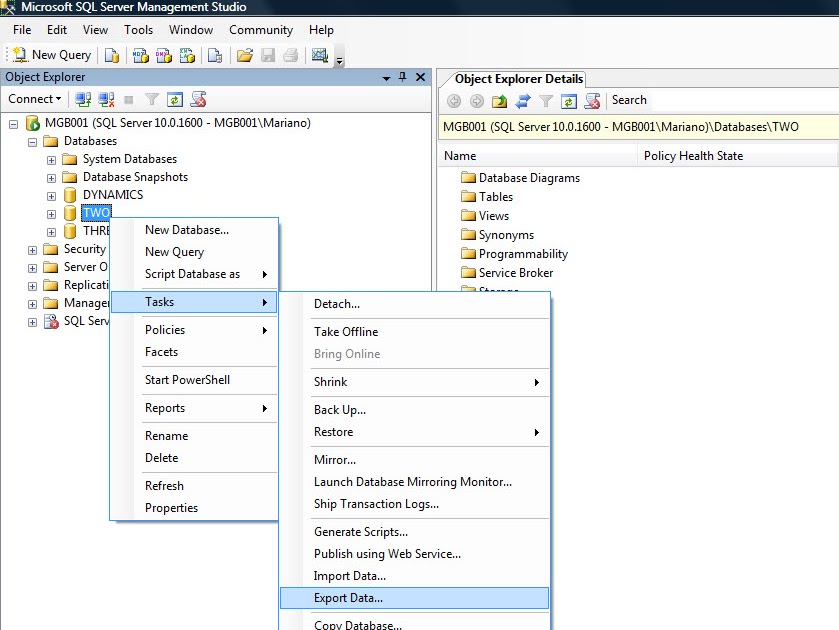Click Policy Health State column header
The image size is (839, 630).
pos(737,156)
